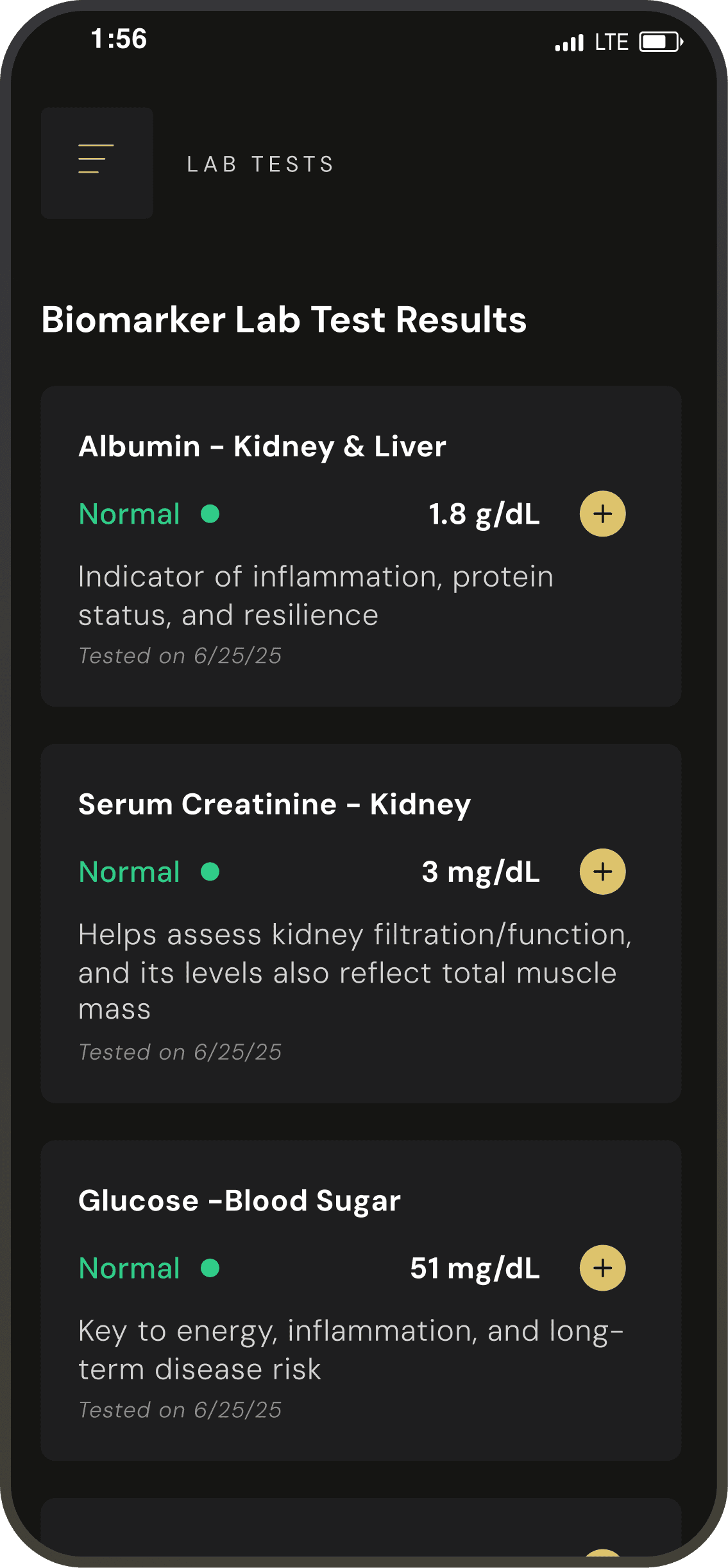
Task: Expand the Glucose result plus button
Action: point(602,1268)
